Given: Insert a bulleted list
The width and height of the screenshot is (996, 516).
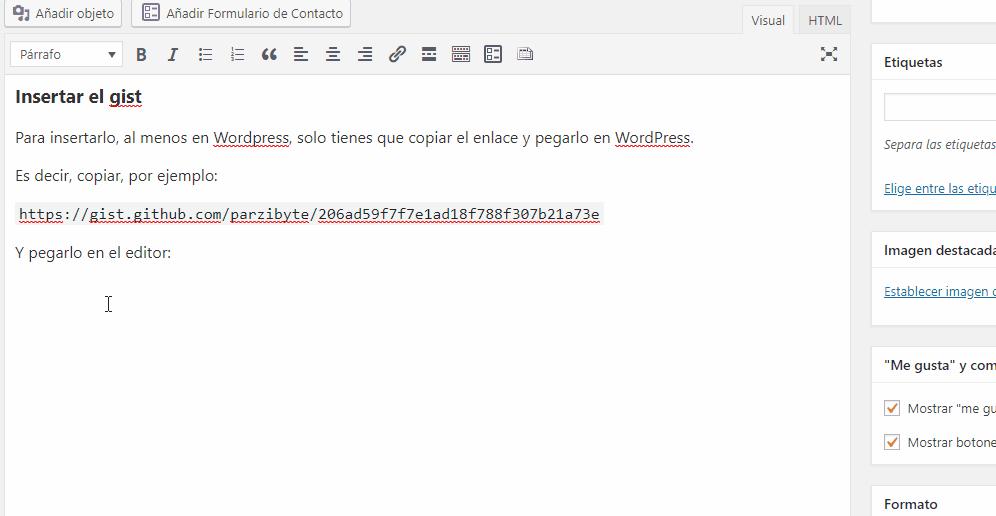Looking at the screenshot, I should pyautogui.click(x=205, y=55).
